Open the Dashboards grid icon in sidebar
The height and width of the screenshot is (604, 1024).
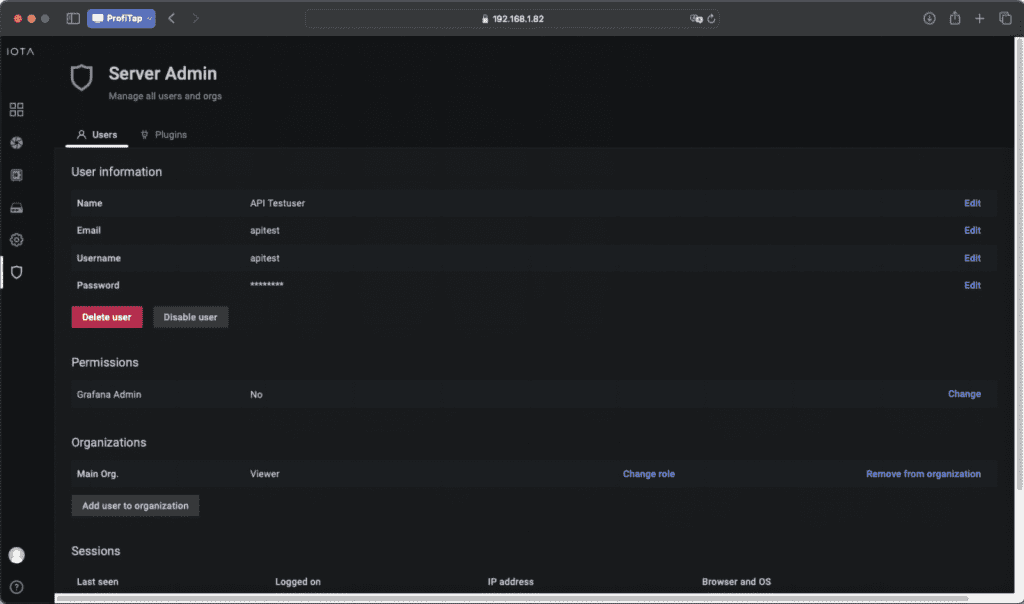[16, 110]
